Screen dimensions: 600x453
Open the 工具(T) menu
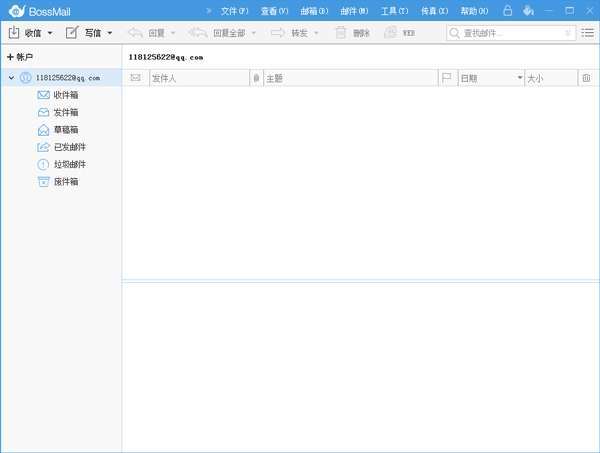394,11
